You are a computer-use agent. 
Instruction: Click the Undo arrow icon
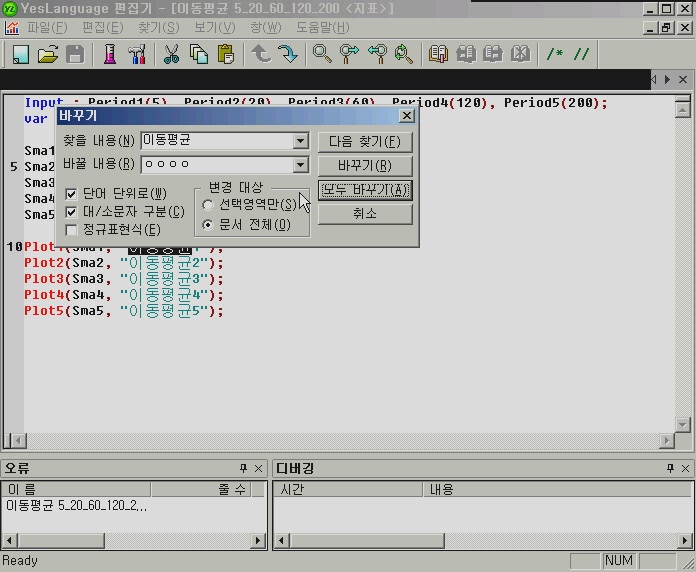(x=261, y=54)
